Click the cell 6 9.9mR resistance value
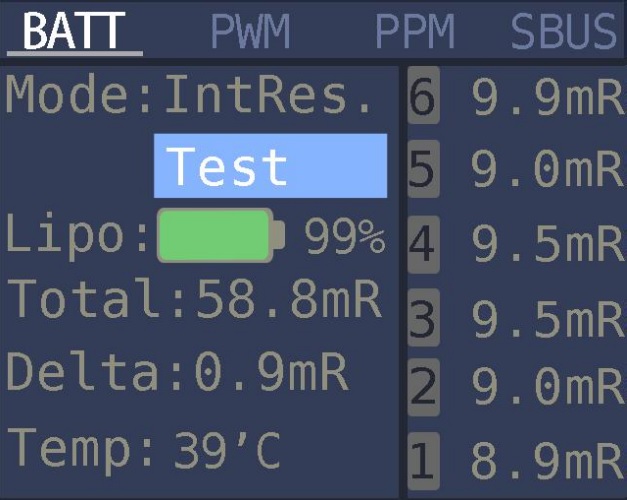The image size is (627, 500). [x=548, y=97]
